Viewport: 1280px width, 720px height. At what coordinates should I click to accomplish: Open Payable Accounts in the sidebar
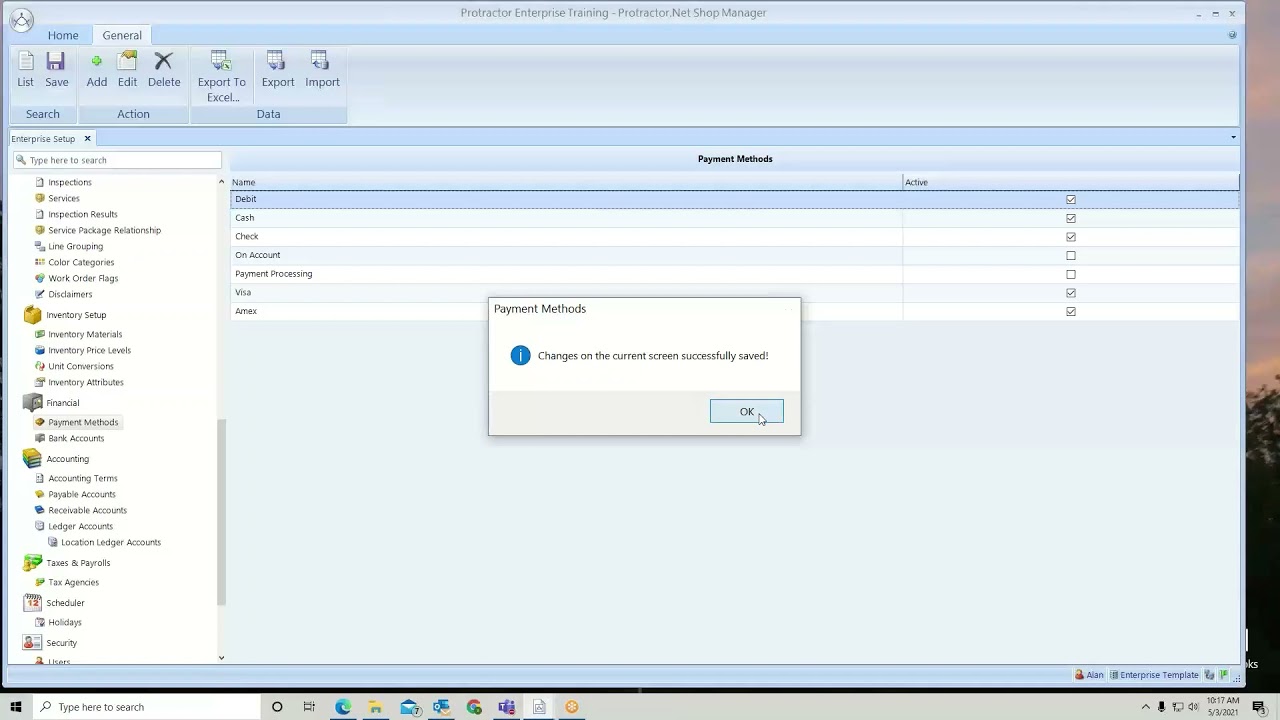[82, 494]
